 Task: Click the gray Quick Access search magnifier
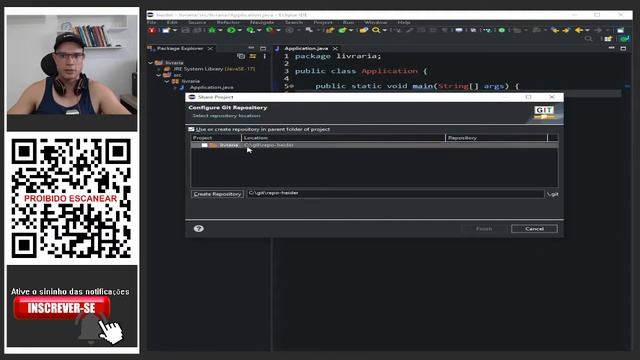[588, 39]
